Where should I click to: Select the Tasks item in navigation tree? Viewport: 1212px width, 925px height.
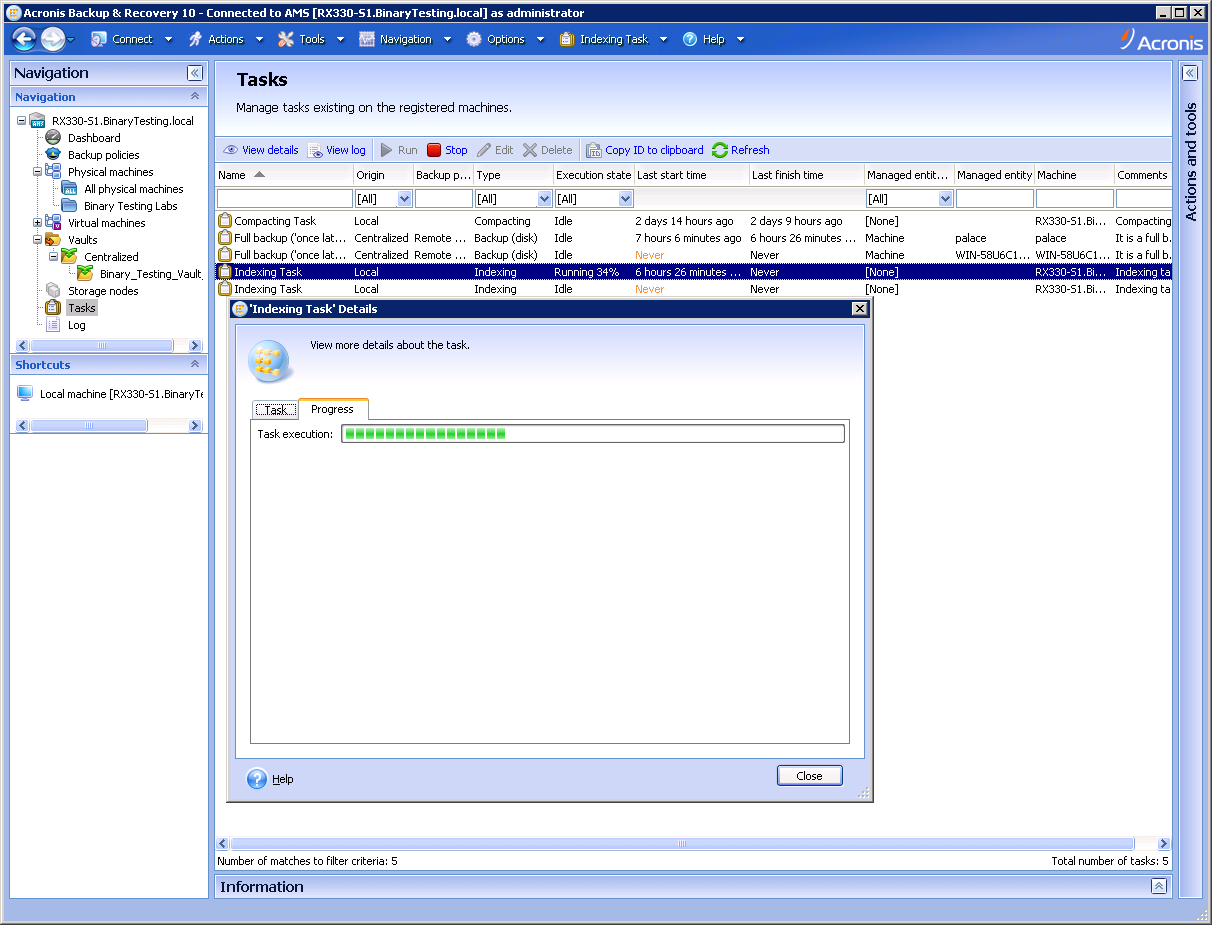pyautogui.click(x=82, y=308)
